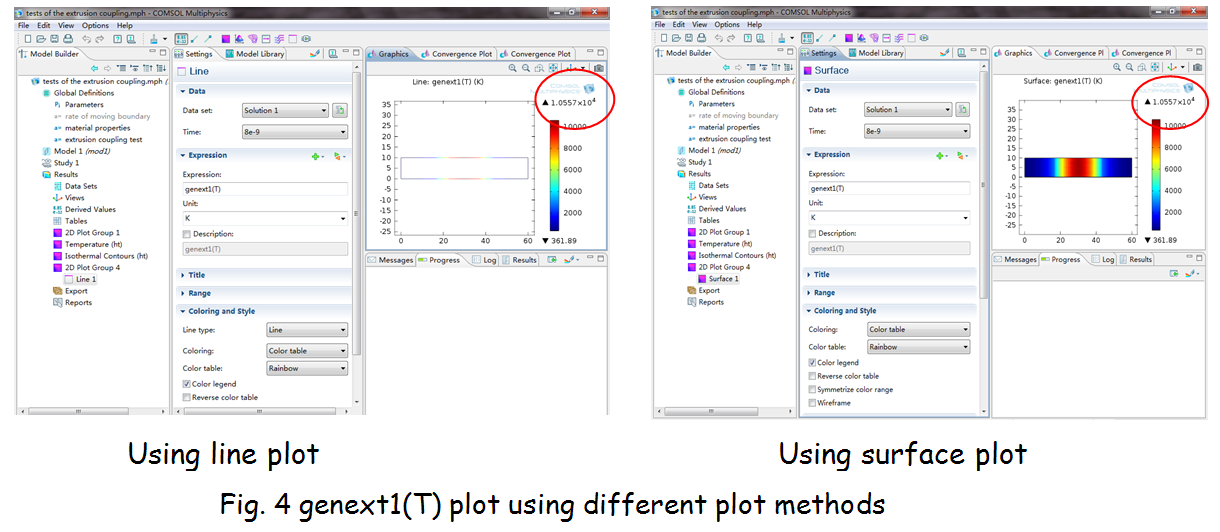Open the Time dropdown in the Line settings
The image size is (1220, 532).
point(294,132)
